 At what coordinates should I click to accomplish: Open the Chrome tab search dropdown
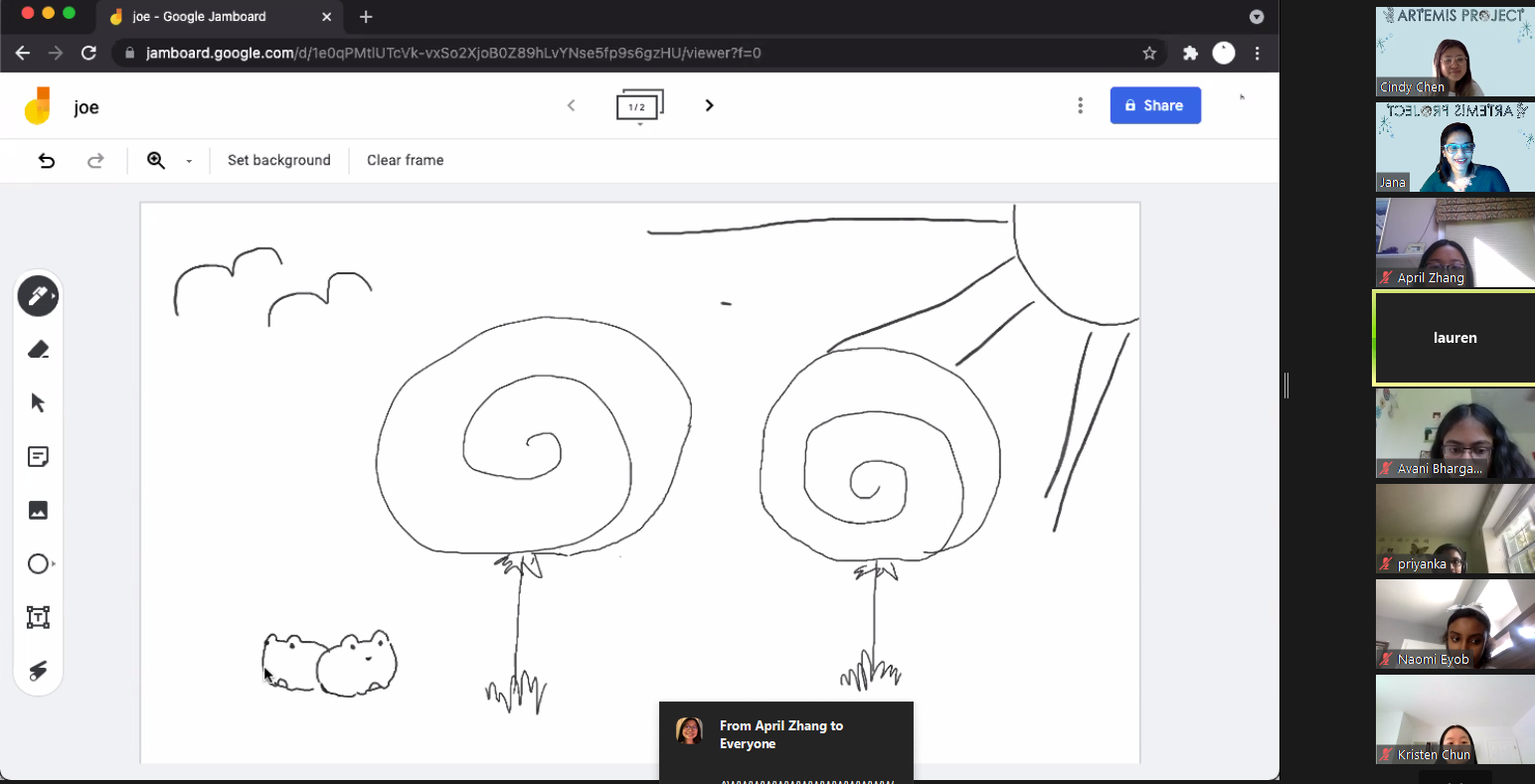[x=1257, y=17]
